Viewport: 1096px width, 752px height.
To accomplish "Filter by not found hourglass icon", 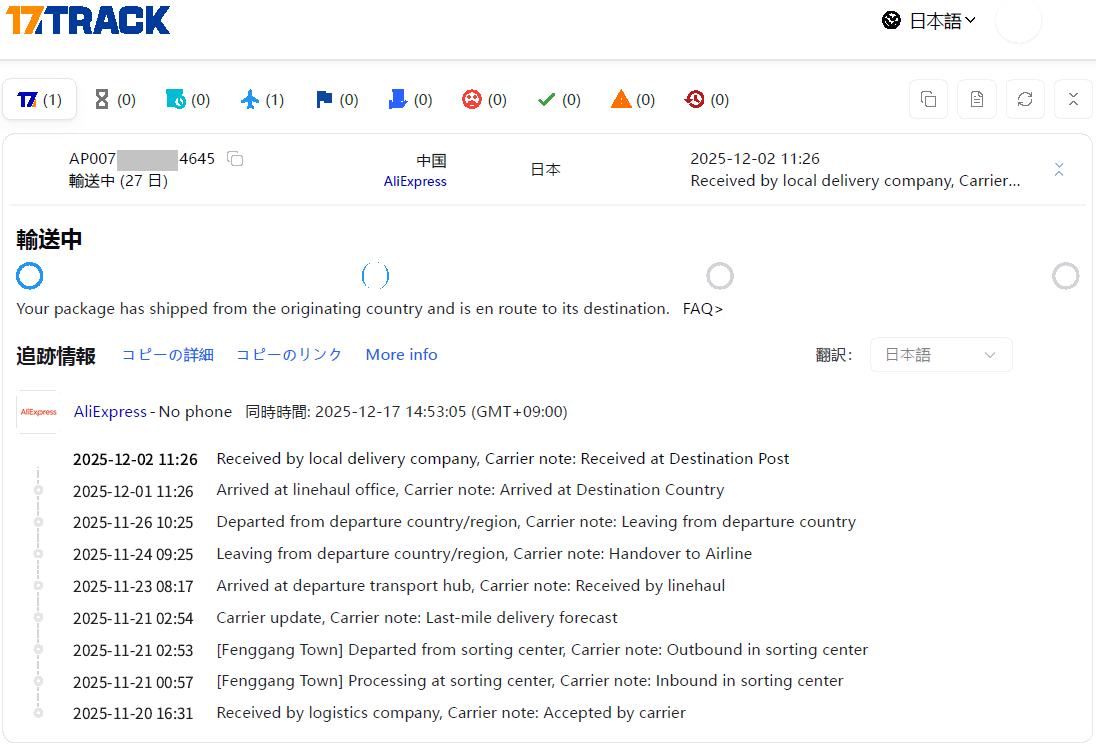I will tap(114, 100).
